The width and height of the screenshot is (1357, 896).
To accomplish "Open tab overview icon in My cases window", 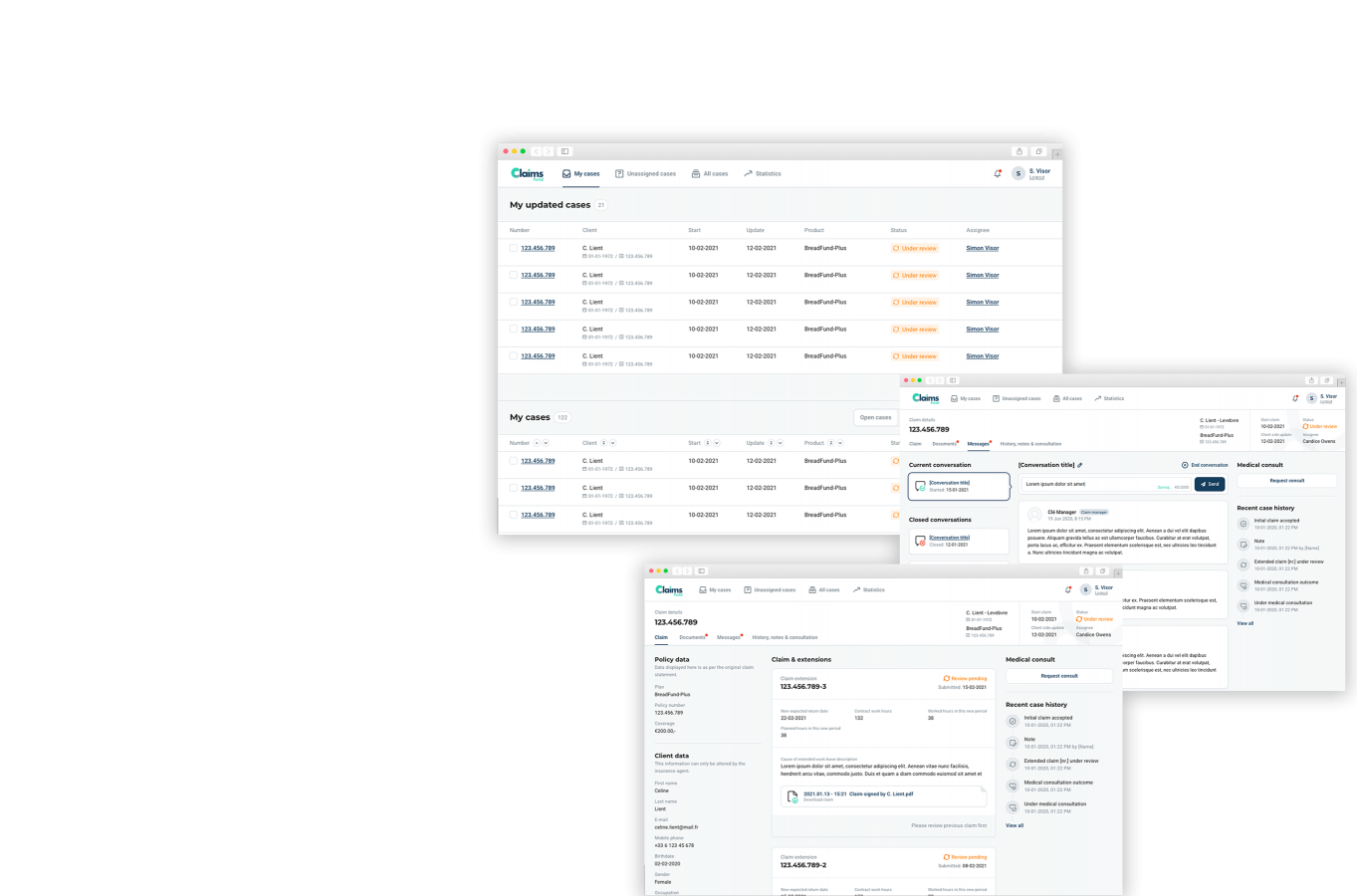I will click(1038, 151).
